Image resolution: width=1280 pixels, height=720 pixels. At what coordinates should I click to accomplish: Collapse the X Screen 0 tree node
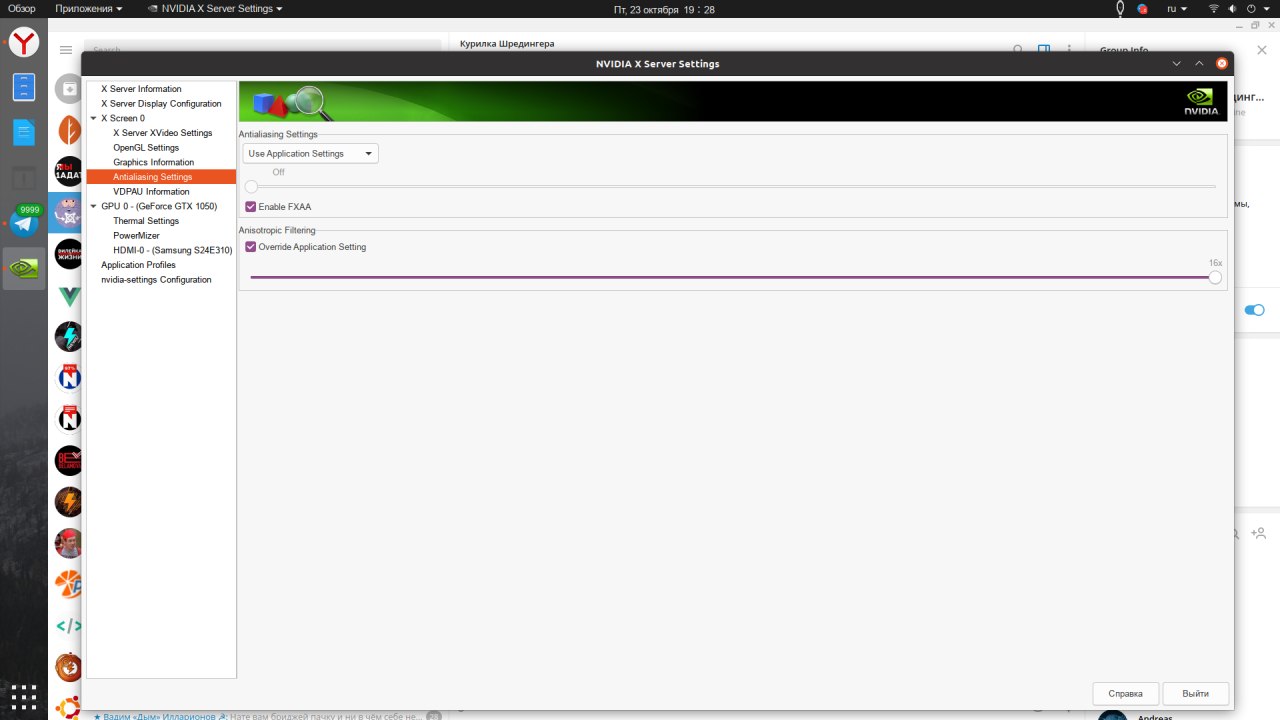[x=93, y=118]
